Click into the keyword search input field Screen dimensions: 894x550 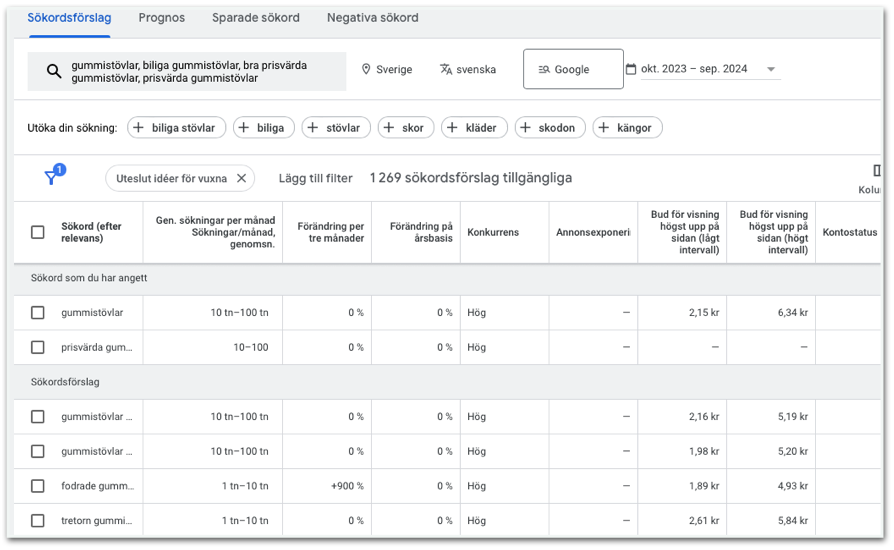[x=187, y=71]
